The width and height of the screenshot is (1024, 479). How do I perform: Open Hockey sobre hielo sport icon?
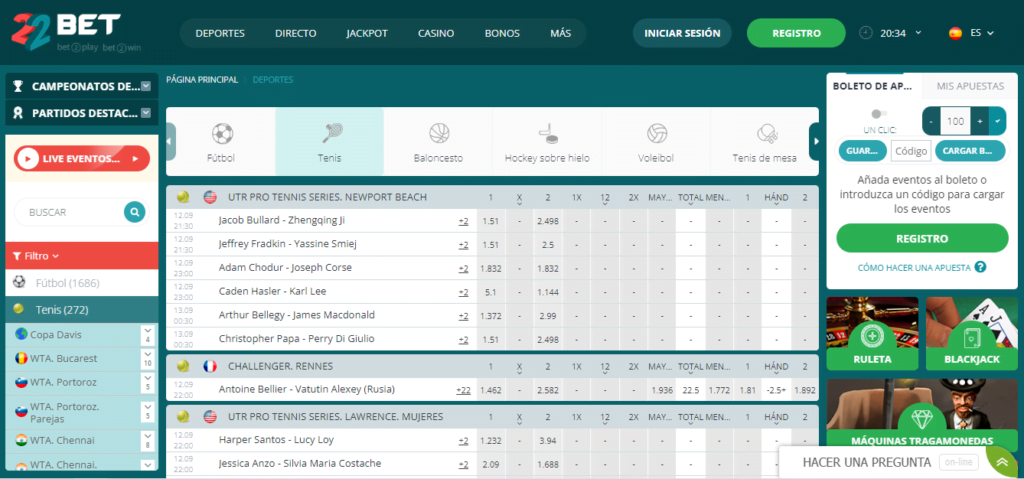click(x=547, y=134)
